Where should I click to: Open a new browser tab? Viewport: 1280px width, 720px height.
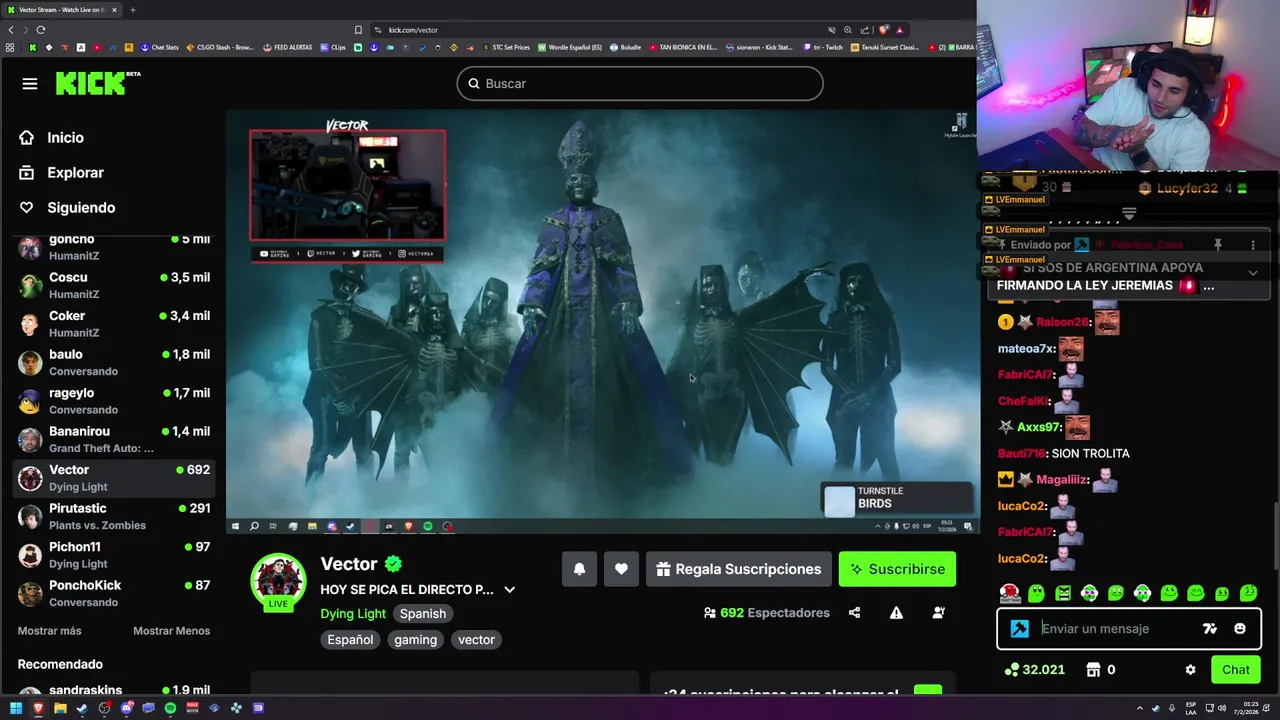(132, 10)
